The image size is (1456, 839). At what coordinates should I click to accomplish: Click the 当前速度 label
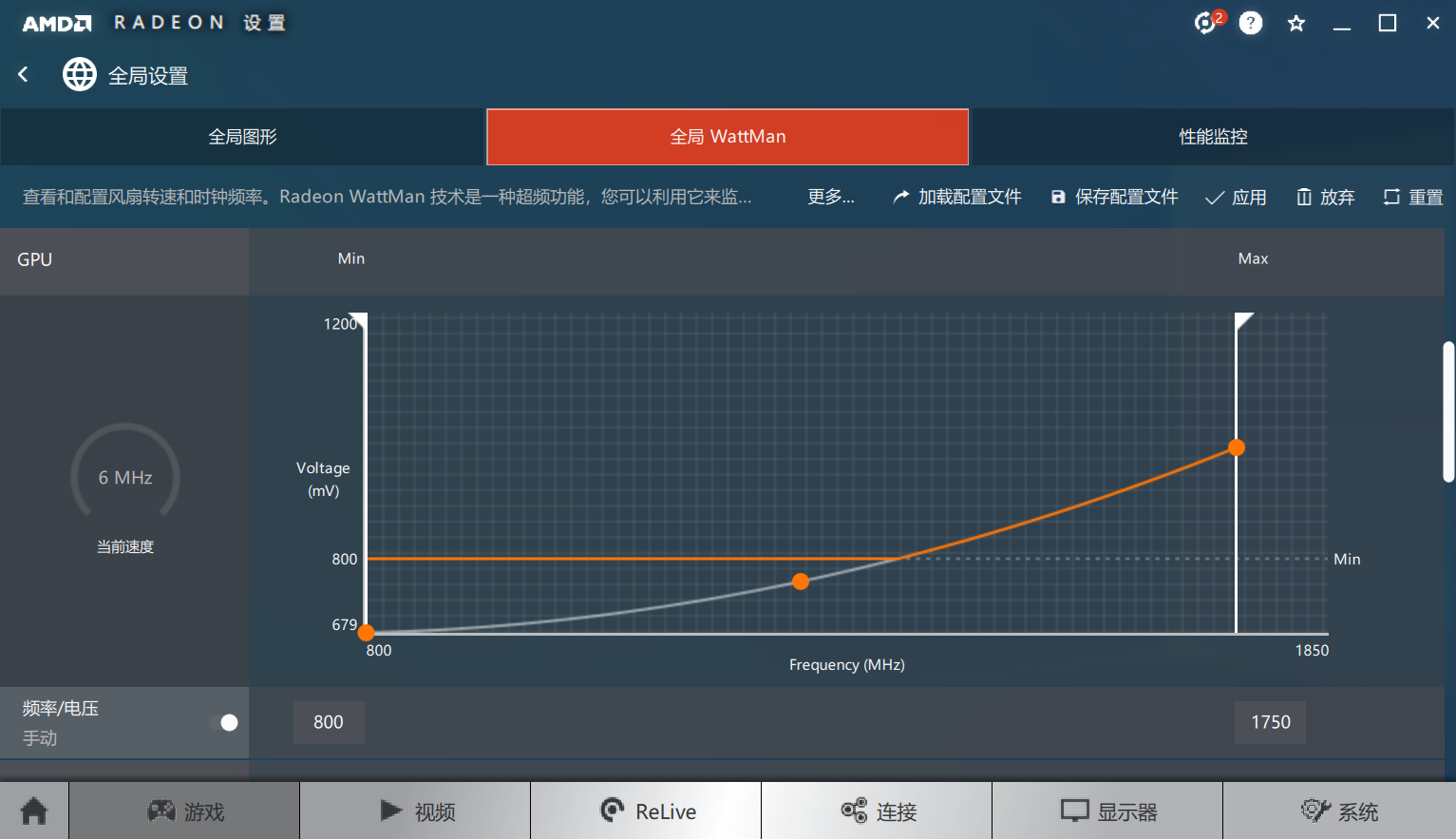(x=125, y=546)
